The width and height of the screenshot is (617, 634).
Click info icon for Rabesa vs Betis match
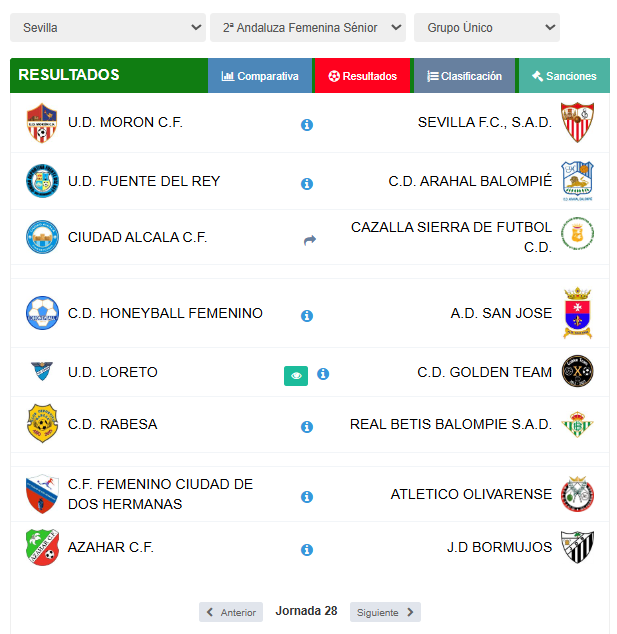coord(307,427)
